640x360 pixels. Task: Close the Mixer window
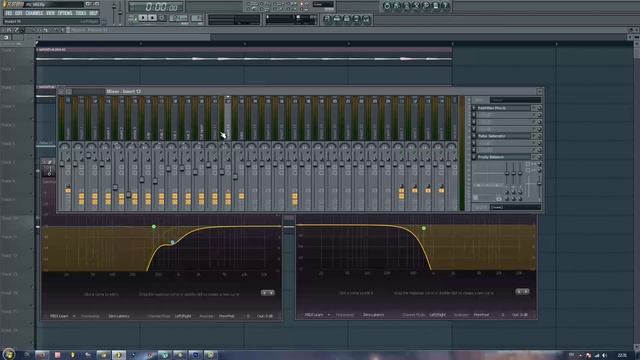click(x=539, y=91)
